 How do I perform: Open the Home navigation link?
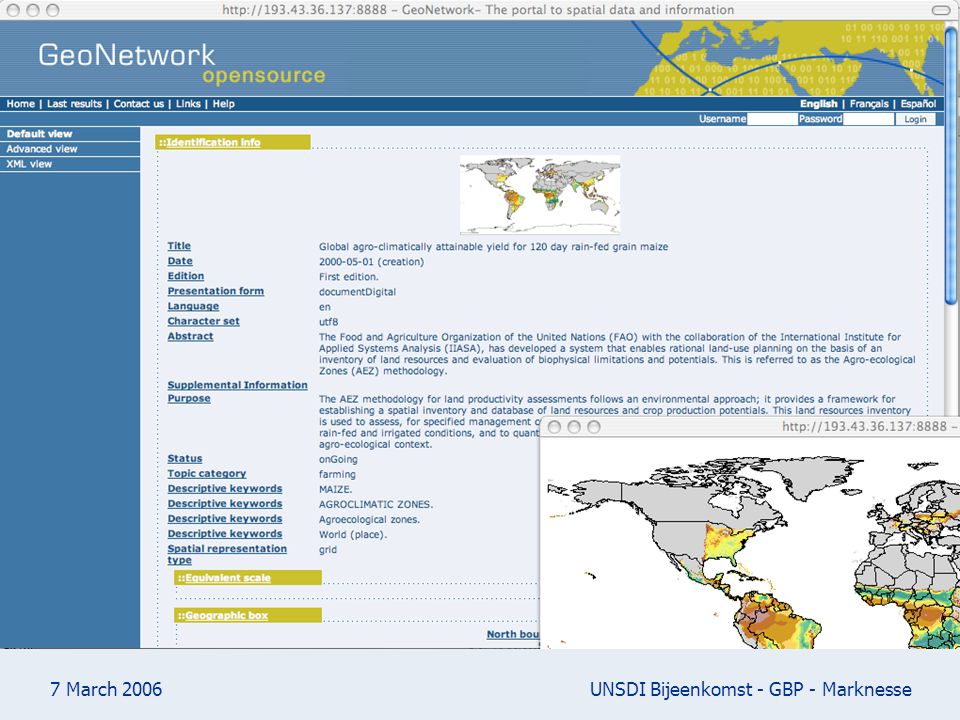pyautogui.click(x=21, y=104)
